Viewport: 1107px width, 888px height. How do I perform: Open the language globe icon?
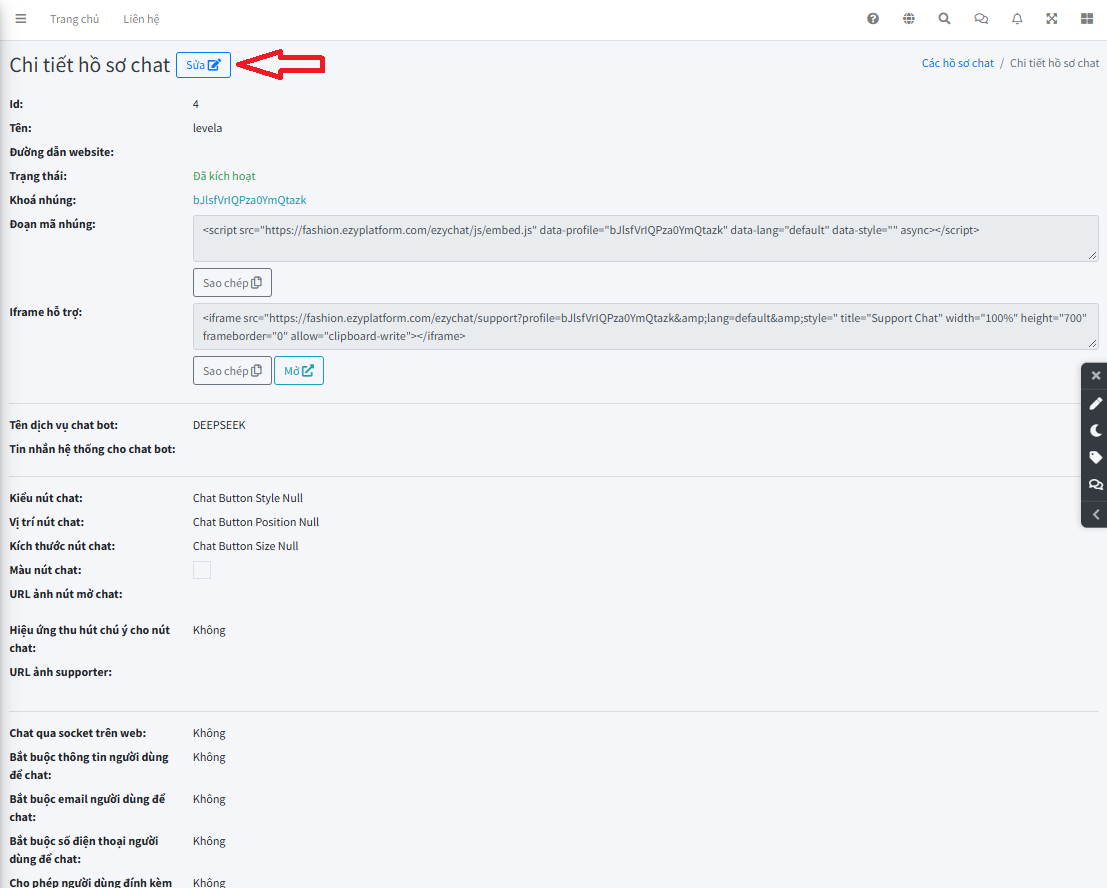(909, 19)
